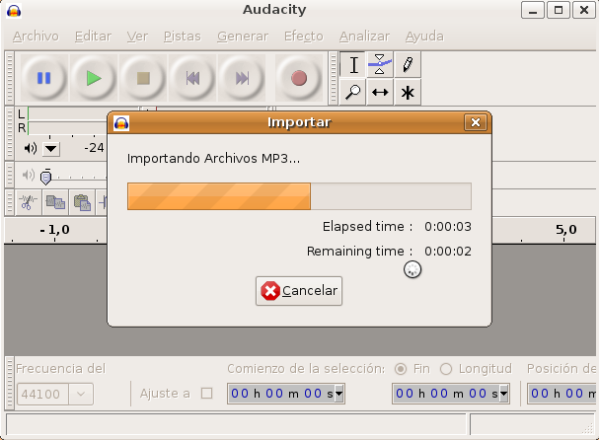Select the Envelope tool
The width and height of the screenshot is (600, 440).
380,65
